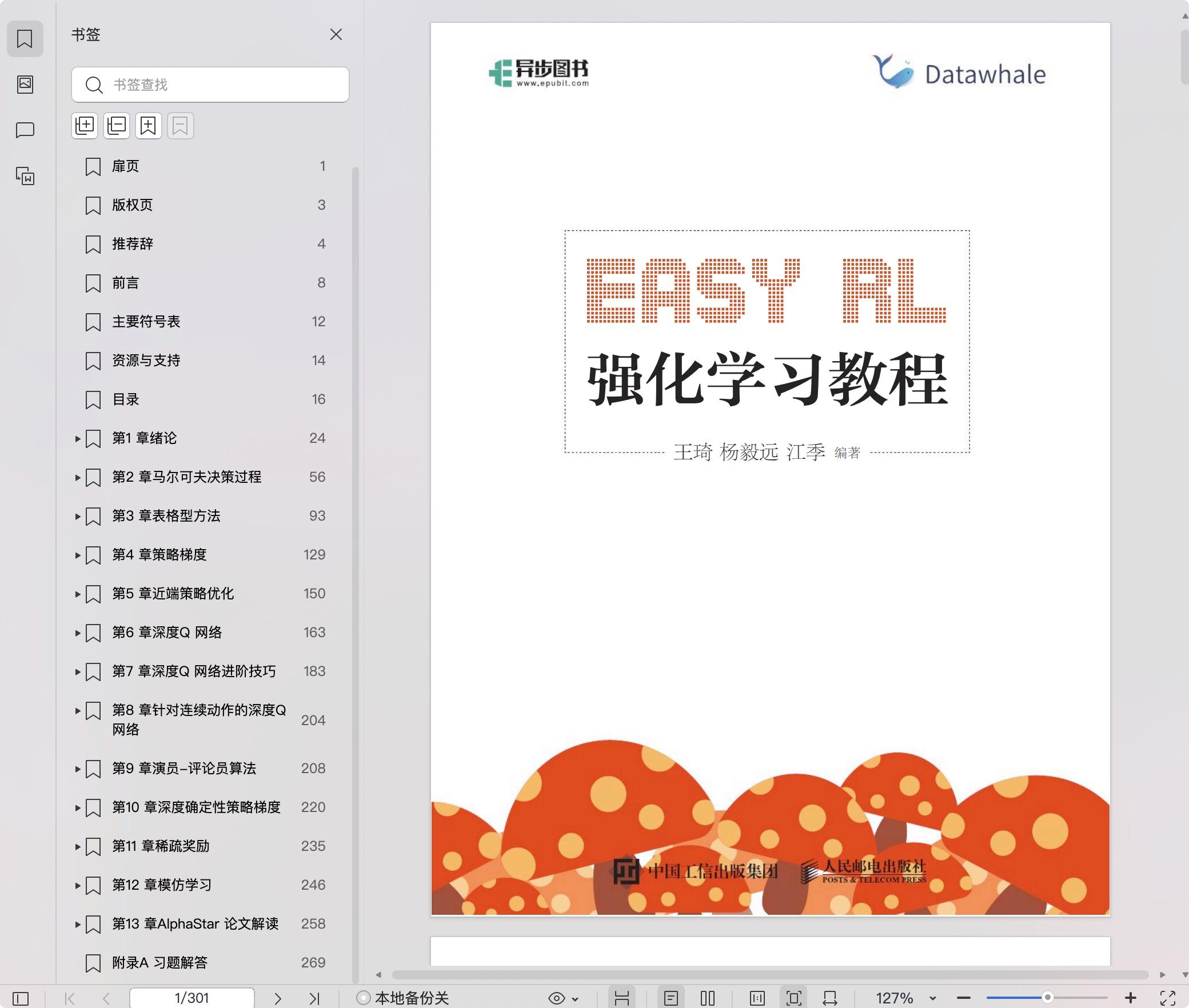Click the collapse all bookmarks icon
The height and width of the screenshot is (1008, 1189).
pyautogui.click(x=117, y=125)
